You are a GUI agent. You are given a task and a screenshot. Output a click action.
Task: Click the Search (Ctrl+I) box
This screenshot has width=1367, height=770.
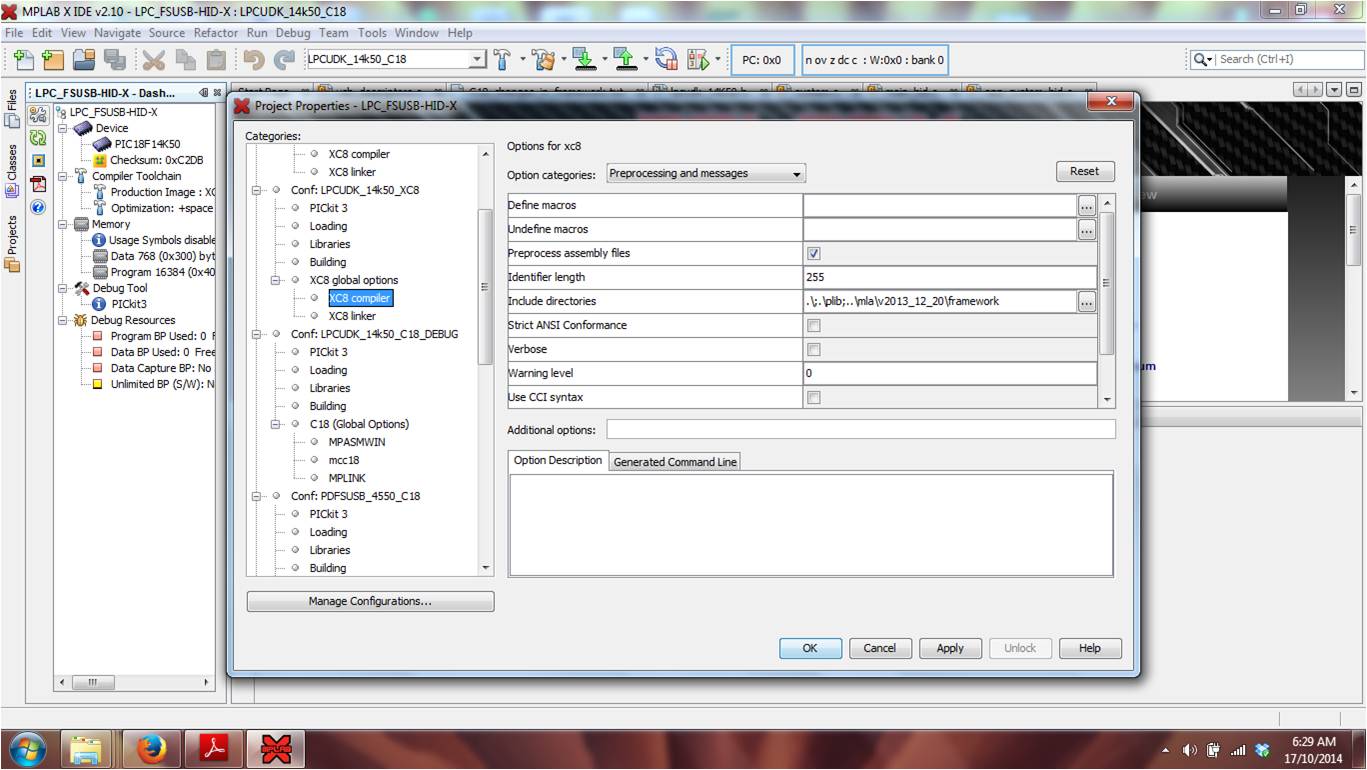click(x=1286, y=59)
